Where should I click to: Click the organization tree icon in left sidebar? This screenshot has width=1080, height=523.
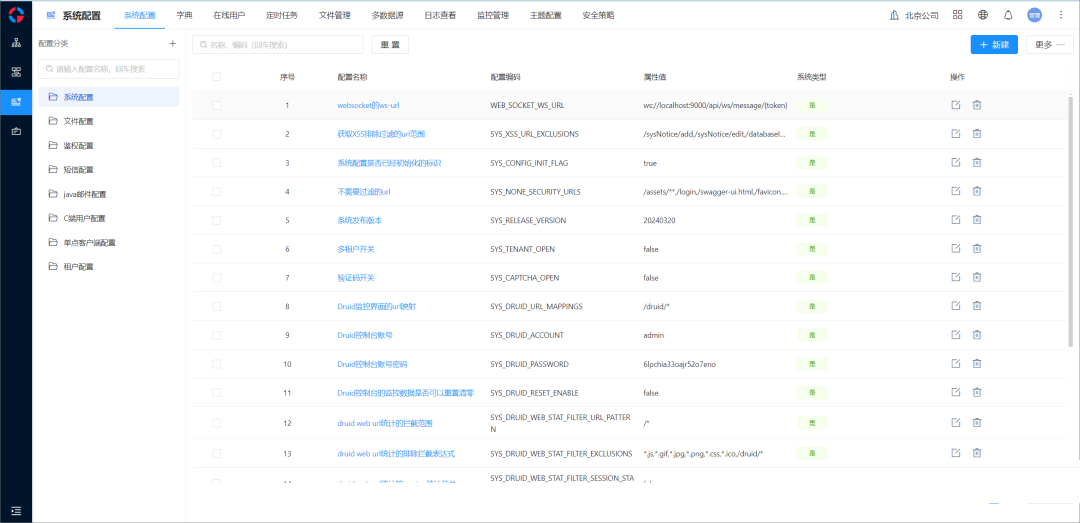click(16, 44)
